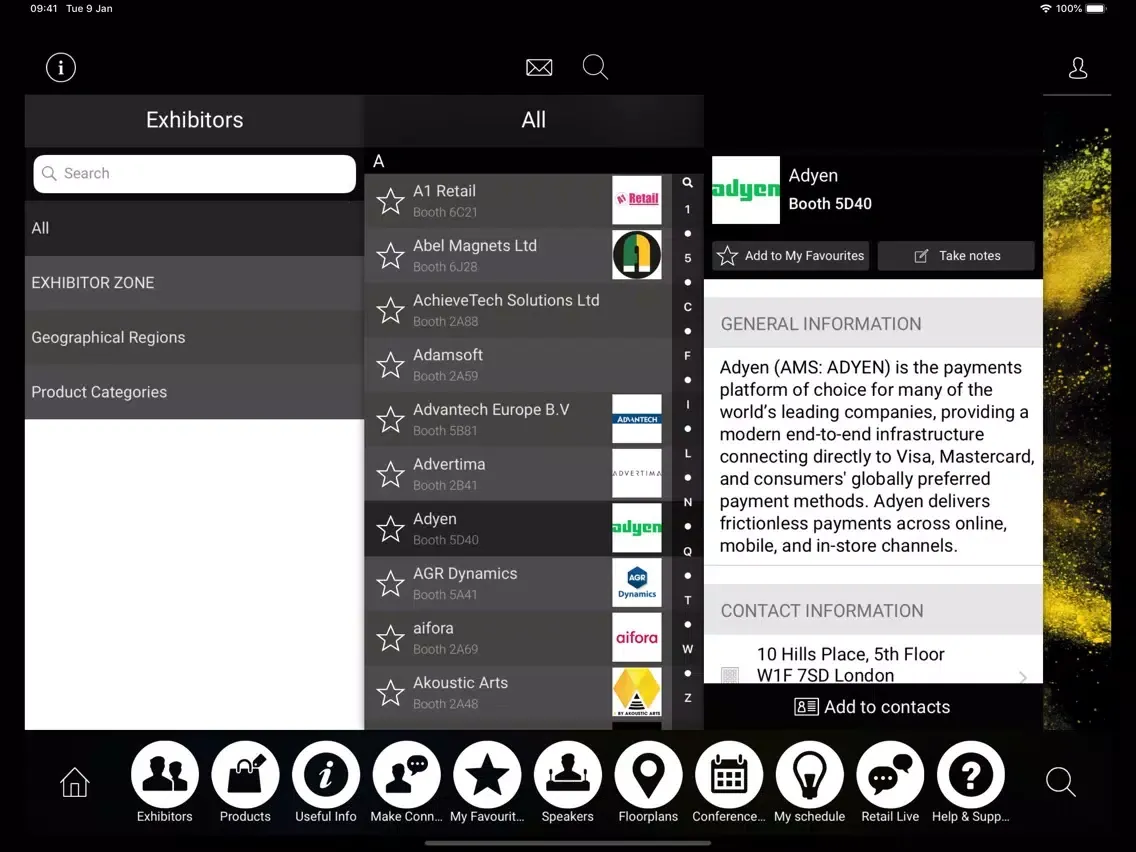Open the EXHIBITOR ZONE filter

pos(194,283)
